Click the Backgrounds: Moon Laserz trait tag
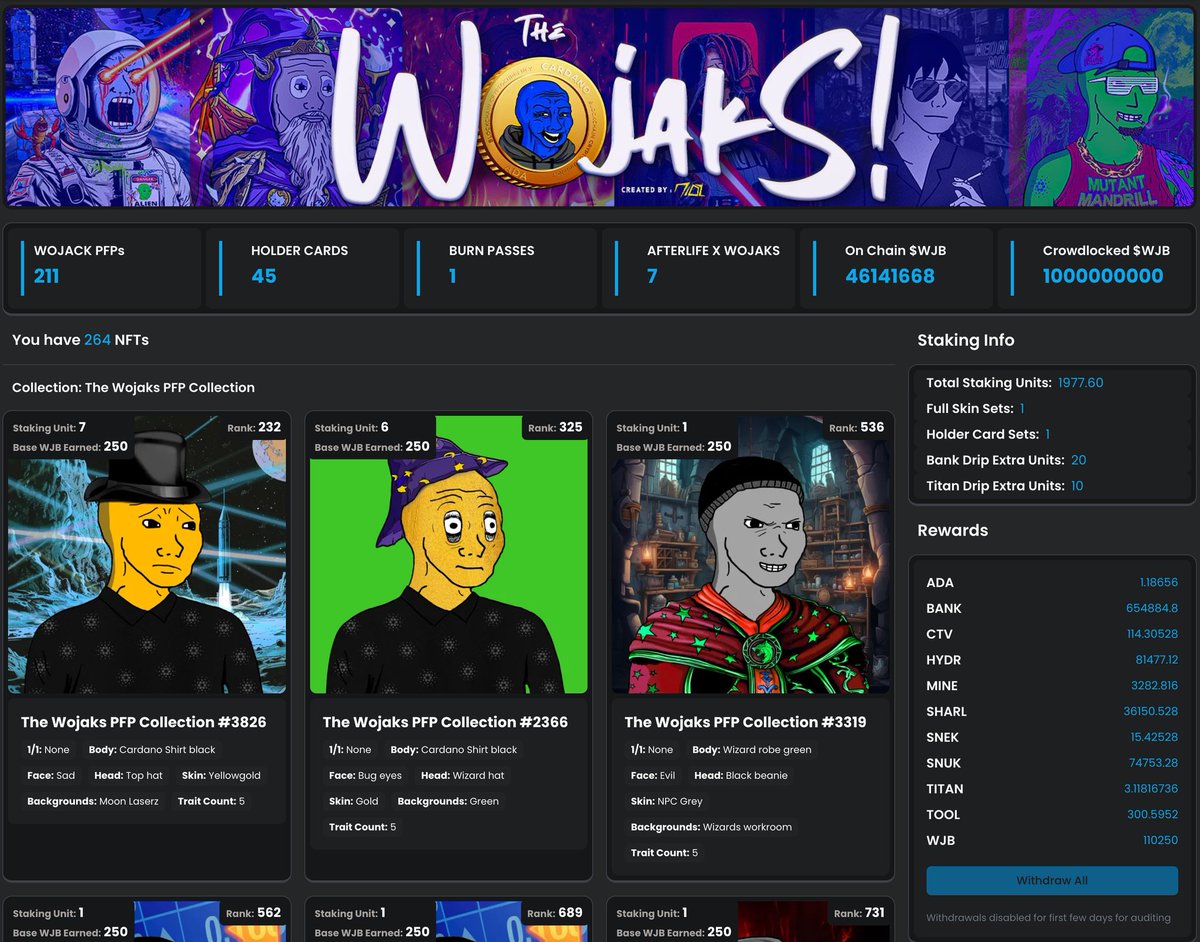 pos(92,802)
